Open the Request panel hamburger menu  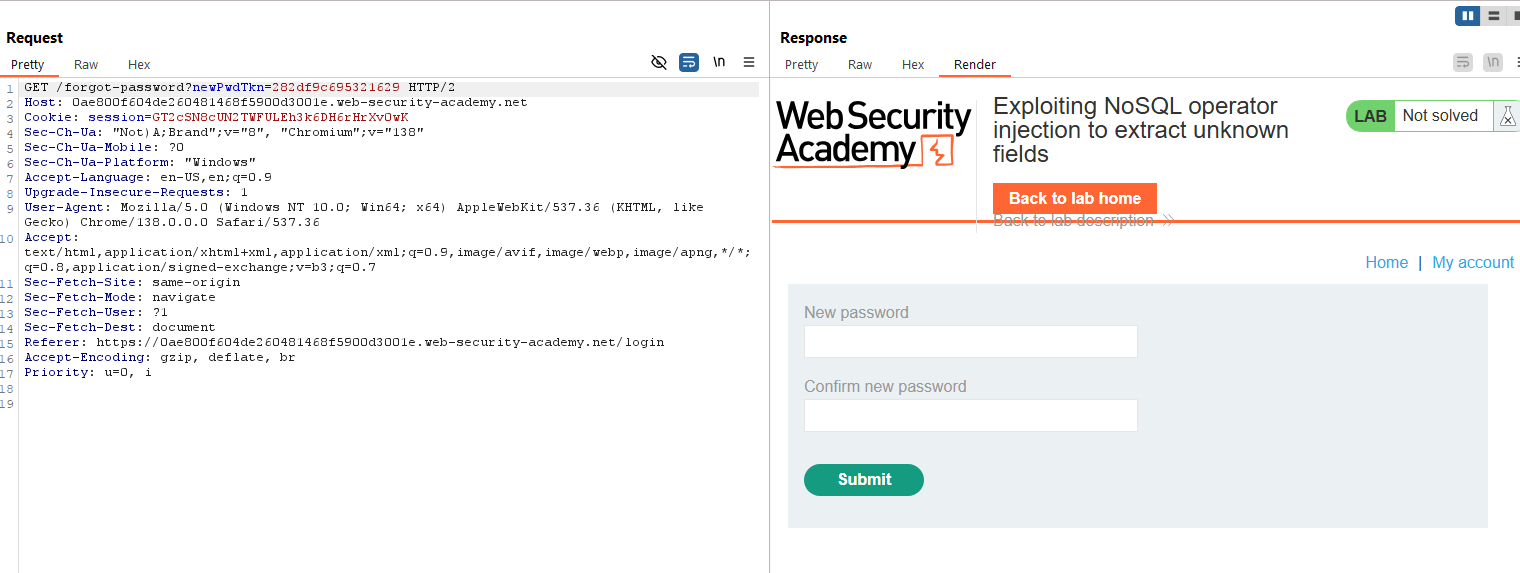tap(749, 62)
